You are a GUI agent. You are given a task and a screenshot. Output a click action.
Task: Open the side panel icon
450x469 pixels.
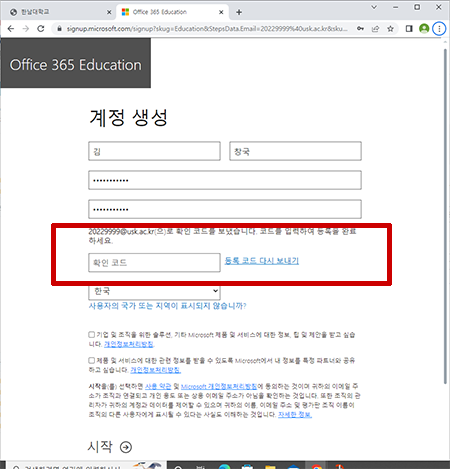coord(409,29)
